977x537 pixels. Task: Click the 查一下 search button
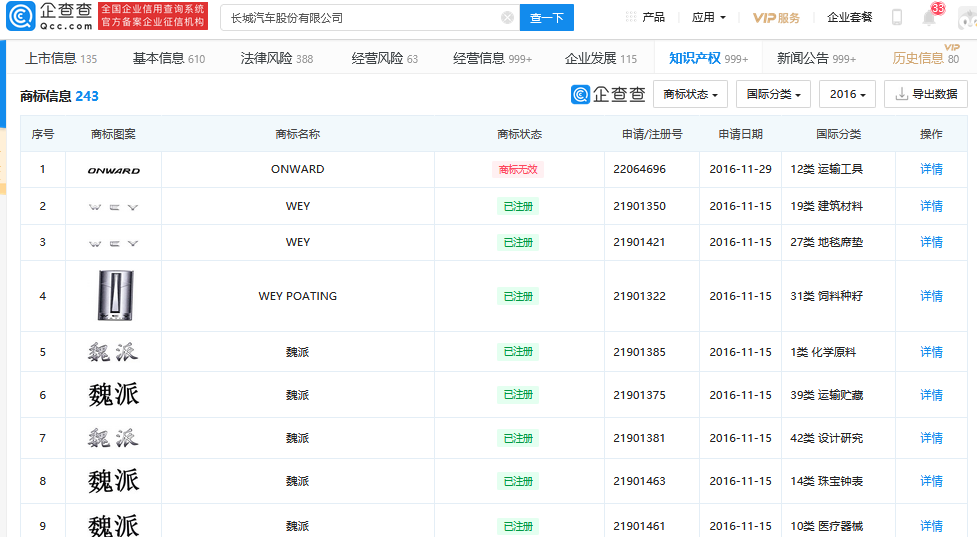click(x=546, y=17)
